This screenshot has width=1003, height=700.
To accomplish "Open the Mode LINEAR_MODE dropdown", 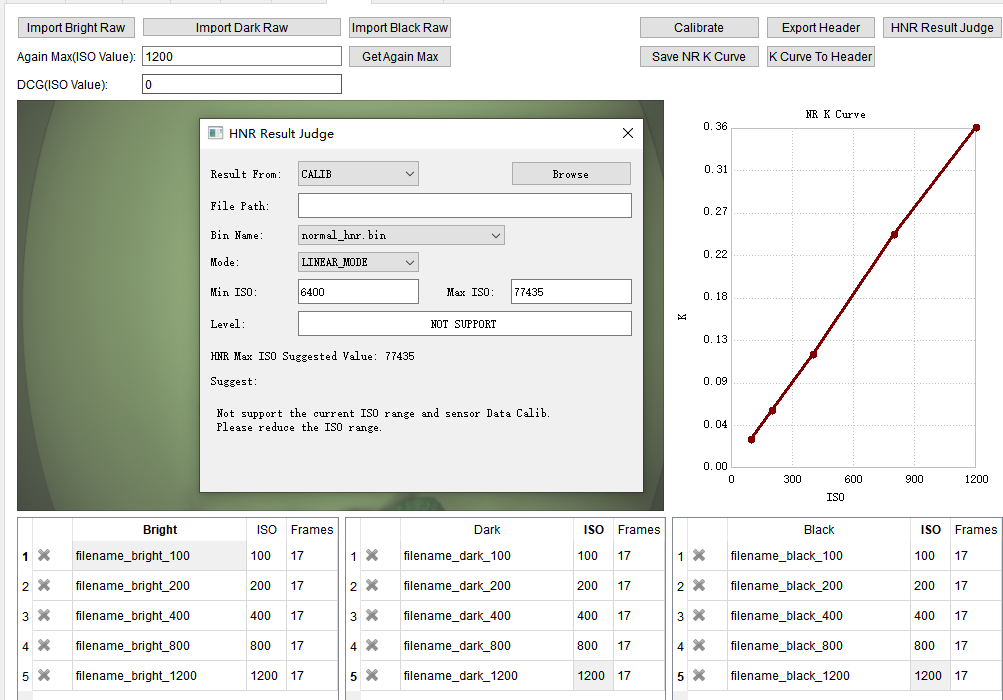I will coord(358,262).
